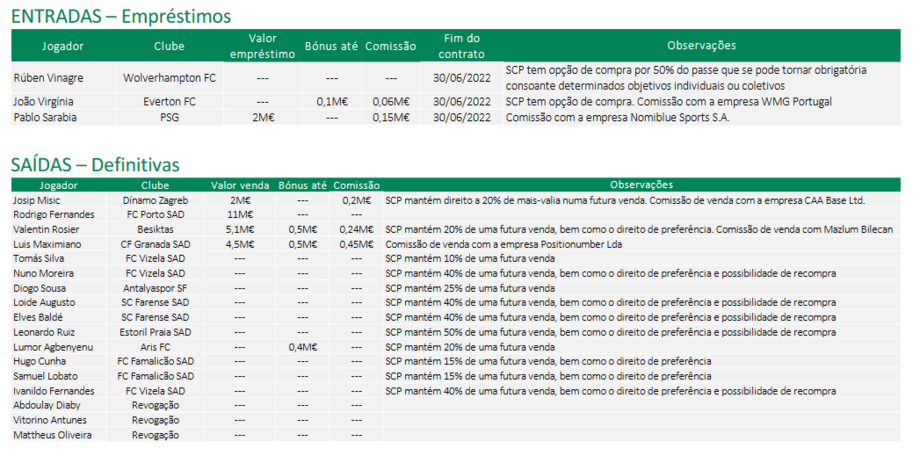Select the Josip Misic player cell
This screenshot has width=920, height=456.
tap(38, 200)
